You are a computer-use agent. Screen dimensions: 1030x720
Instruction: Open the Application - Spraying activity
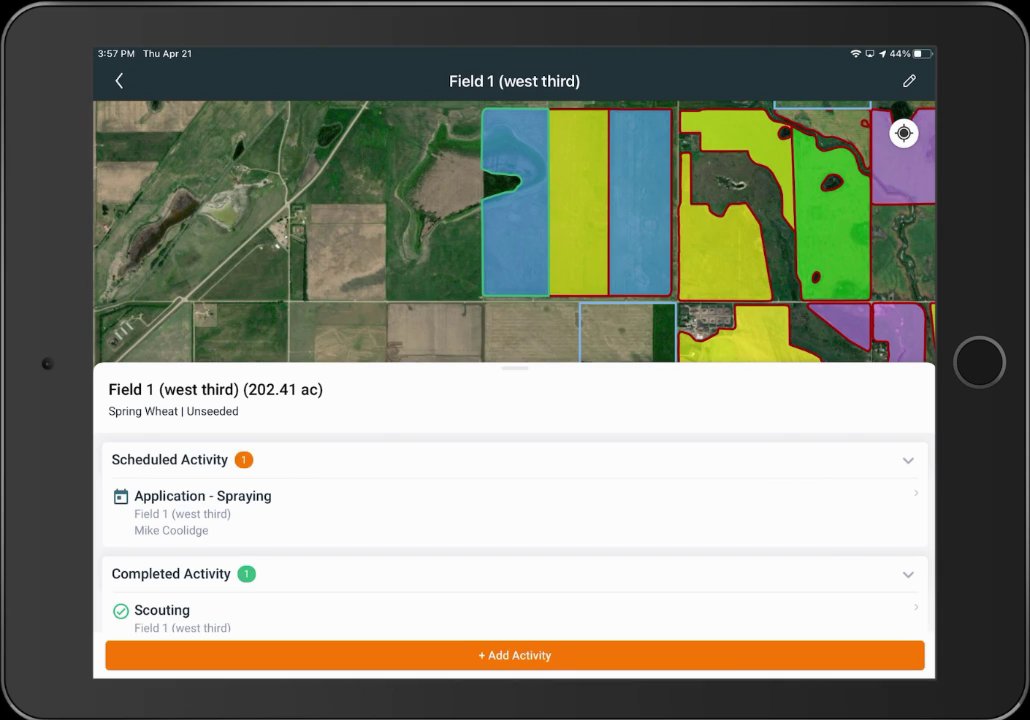click(x=515, y=512)
